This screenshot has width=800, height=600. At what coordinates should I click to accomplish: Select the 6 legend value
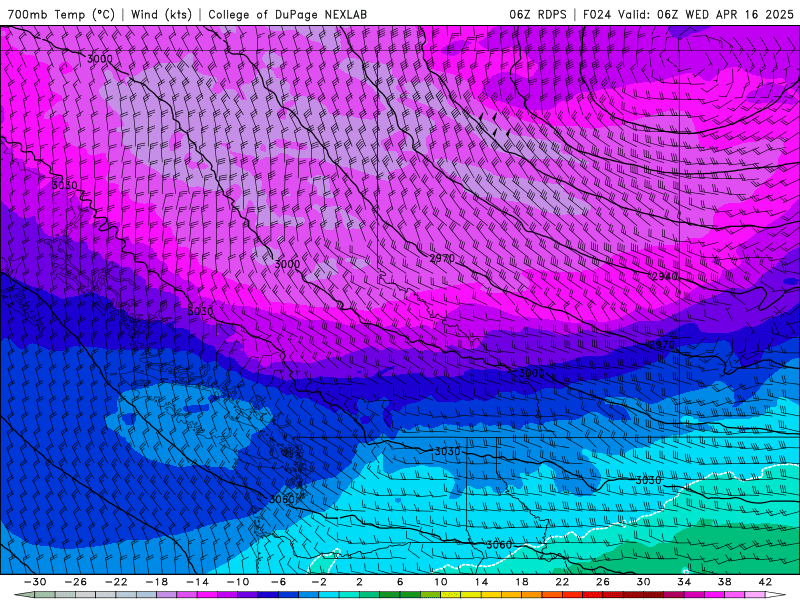[400, 582]
